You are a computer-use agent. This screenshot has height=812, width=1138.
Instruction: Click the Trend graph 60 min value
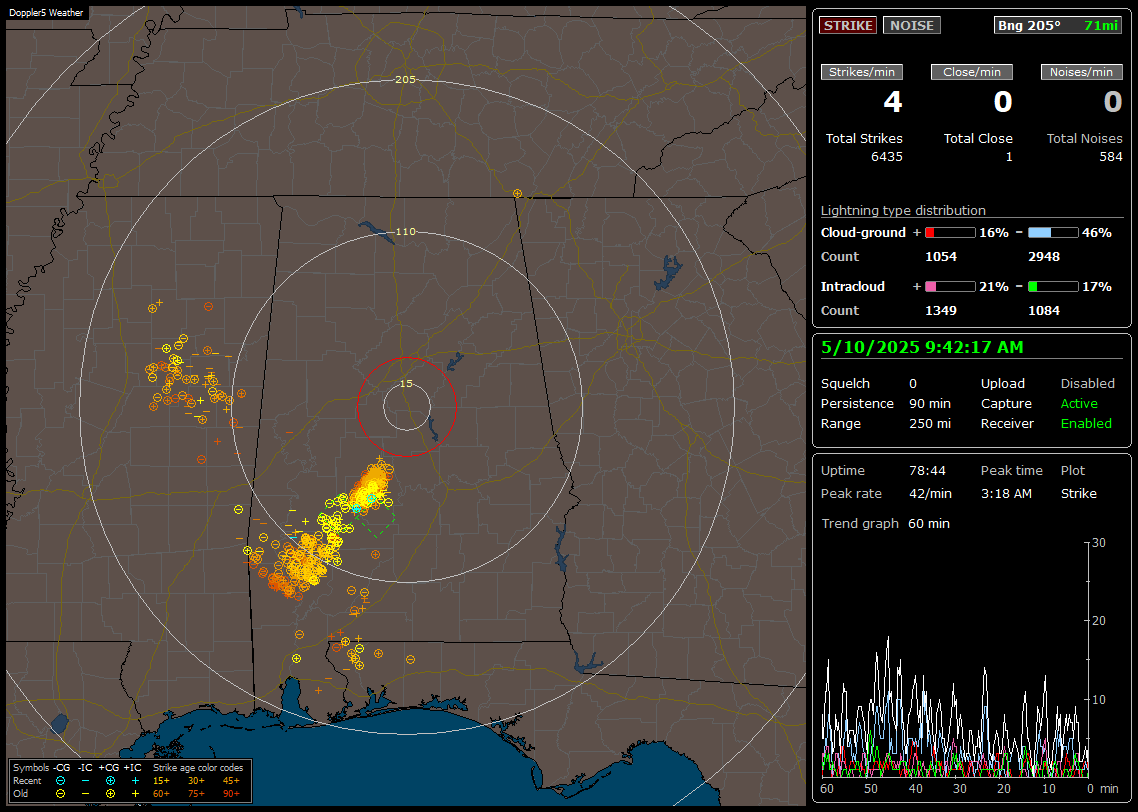(928, 524)
